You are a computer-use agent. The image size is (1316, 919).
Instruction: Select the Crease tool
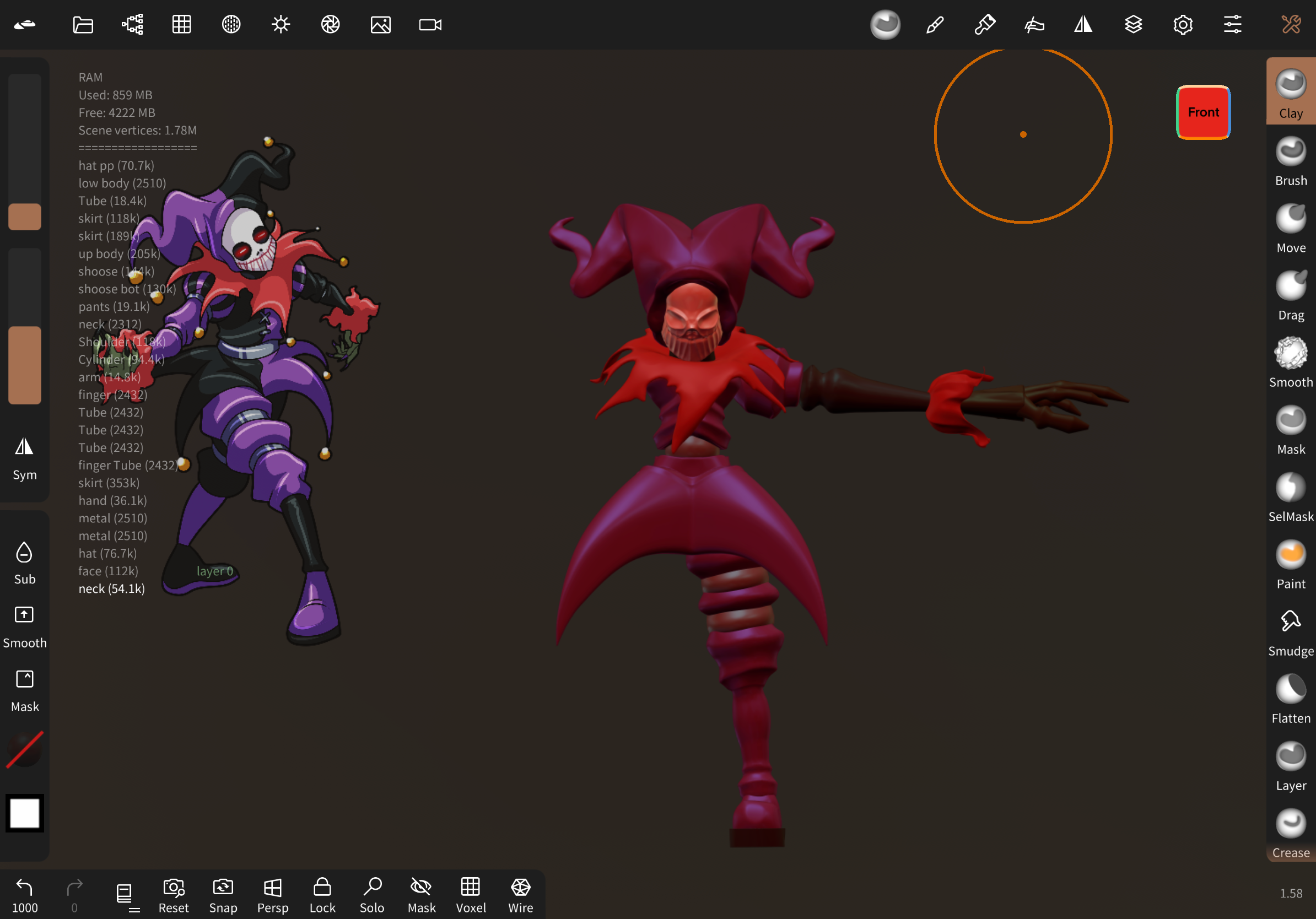pos(1291,833)
